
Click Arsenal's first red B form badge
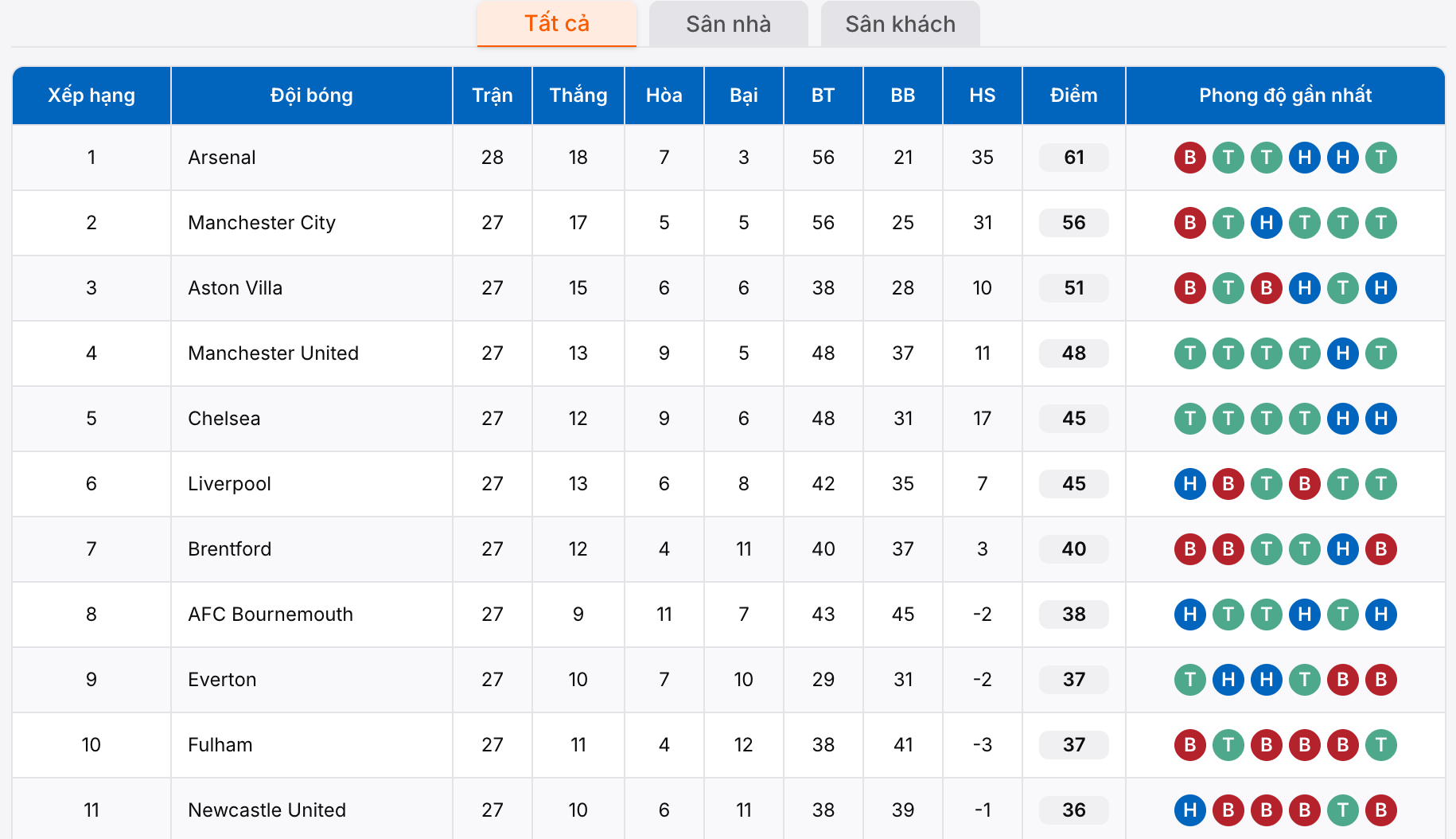1189,158
